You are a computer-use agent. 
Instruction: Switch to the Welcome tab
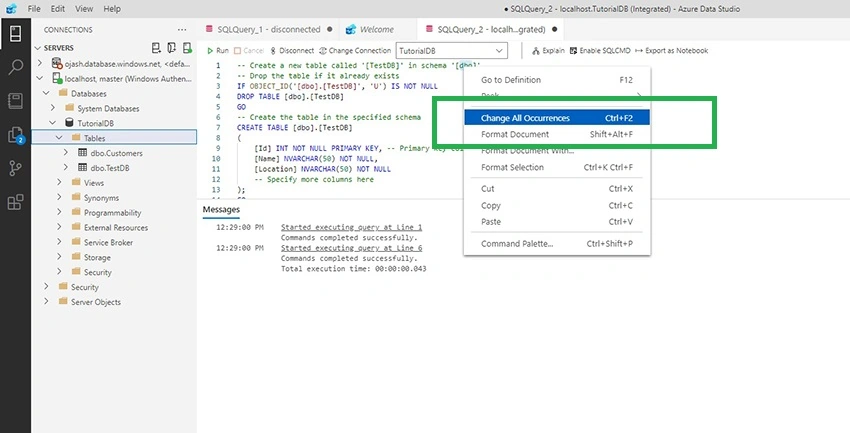tap(377, 29)
